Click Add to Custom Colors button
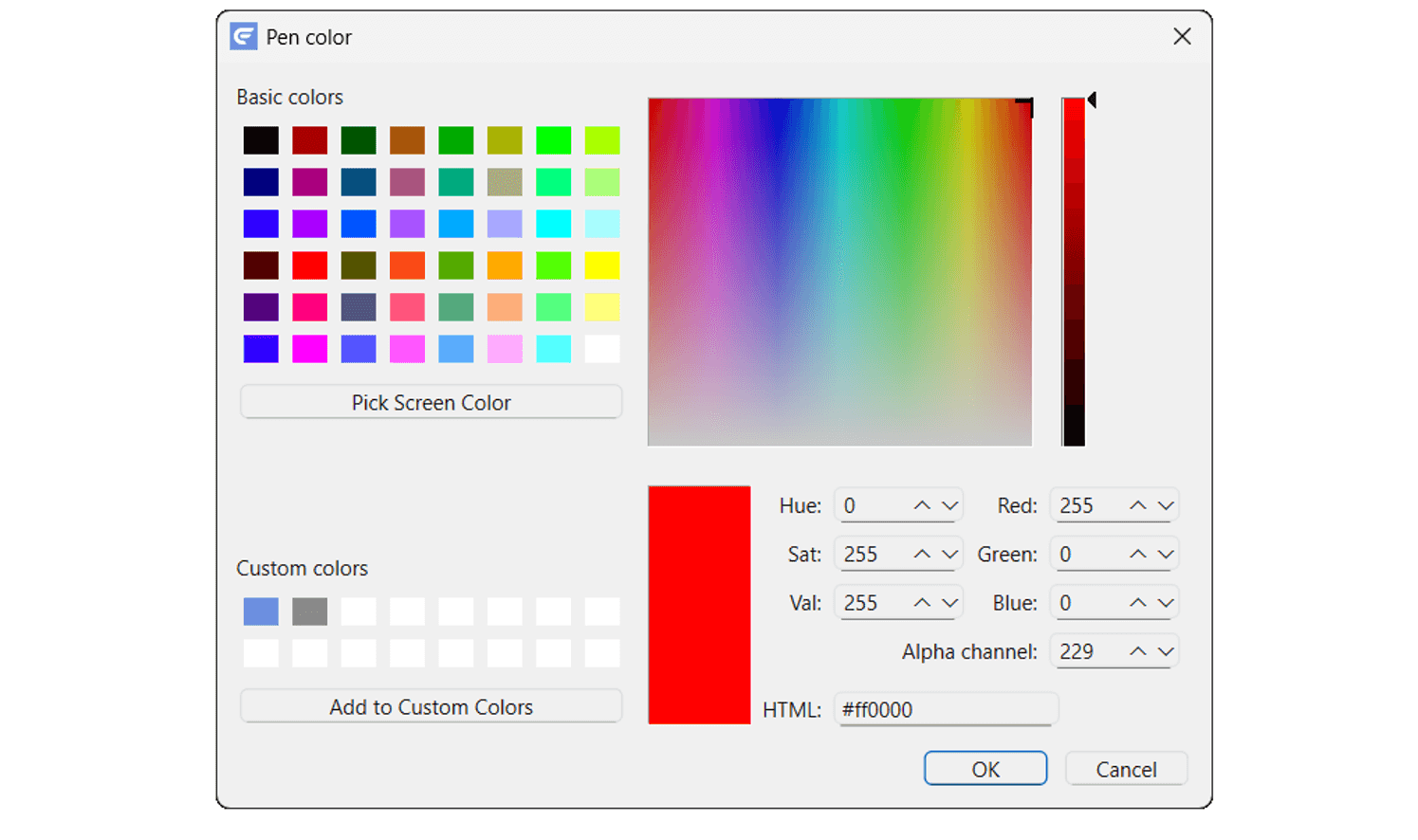This screenshot has width=1418, height=840. click(432, 706)
